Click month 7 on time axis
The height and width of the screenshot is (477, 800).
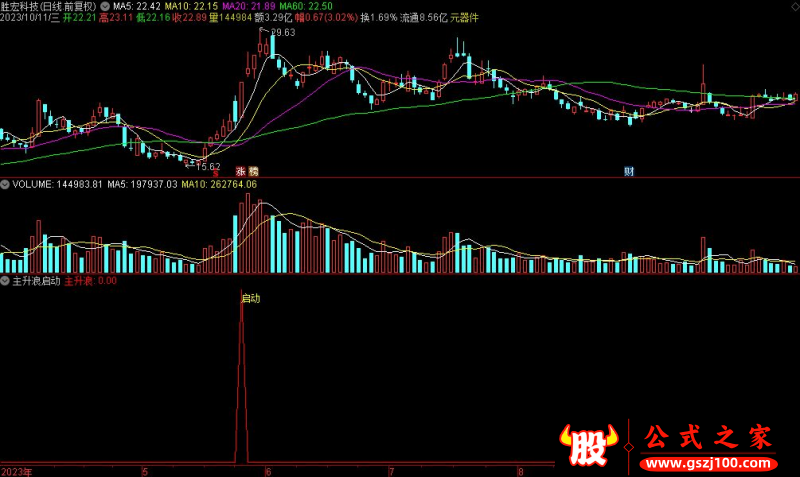pyautogui.click(x=391, y=472)
